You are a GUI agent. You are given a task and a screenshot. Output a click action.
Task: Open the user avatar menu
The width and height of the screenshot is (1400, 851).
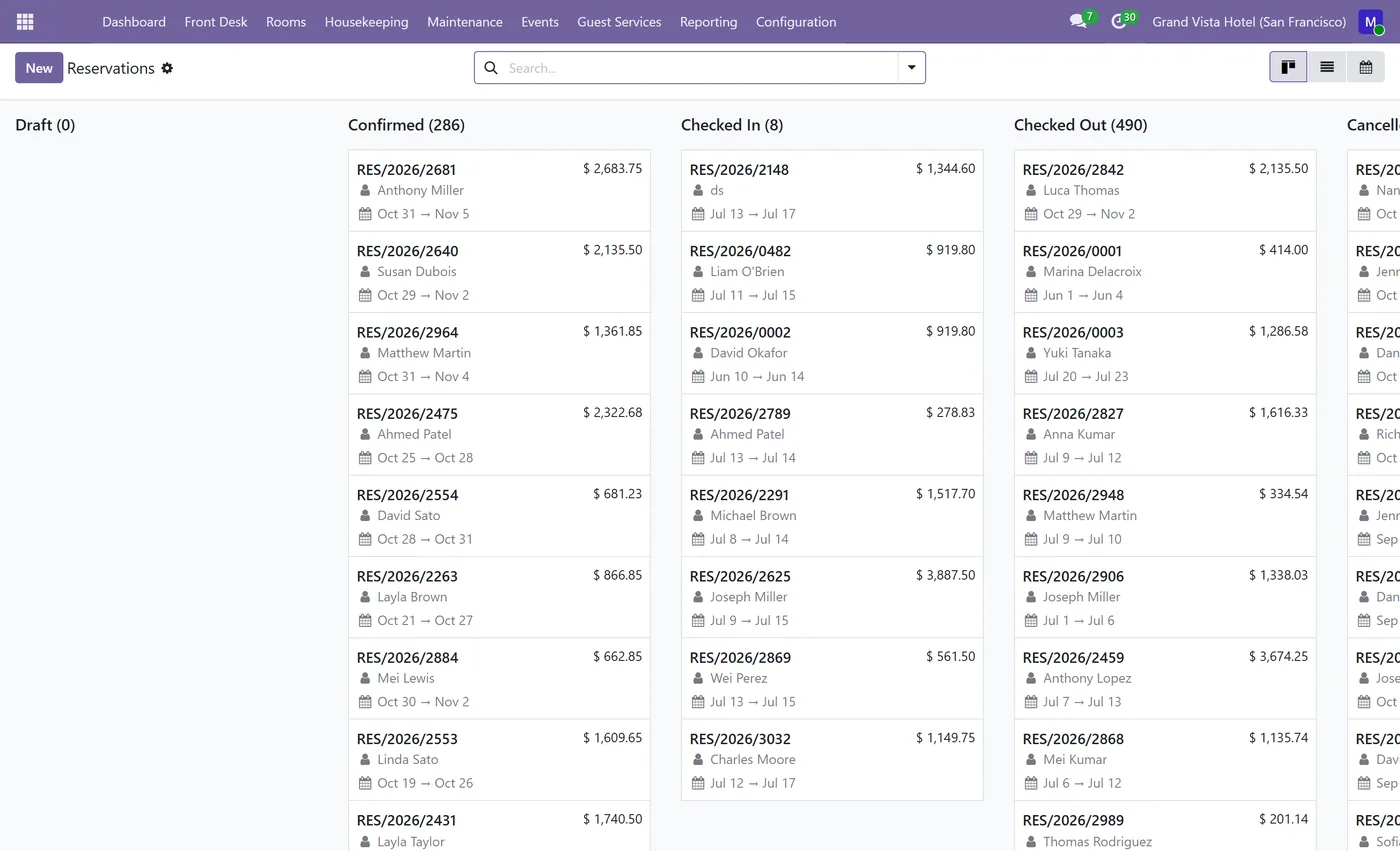[x=1370, y=21]
